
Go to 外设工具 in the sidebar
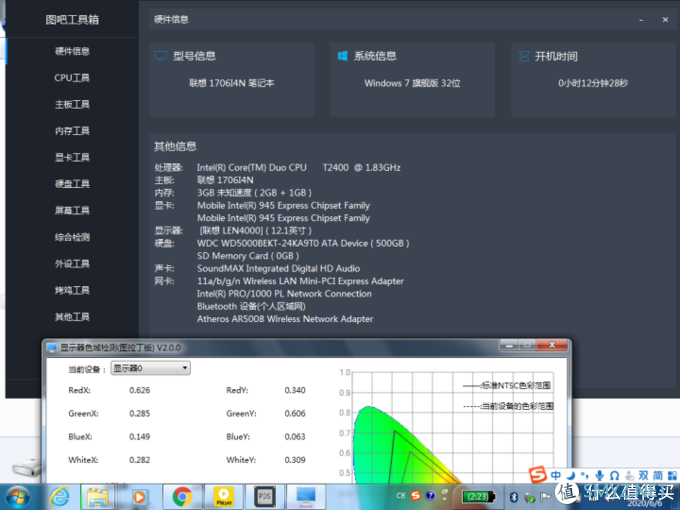click(72, 263)
